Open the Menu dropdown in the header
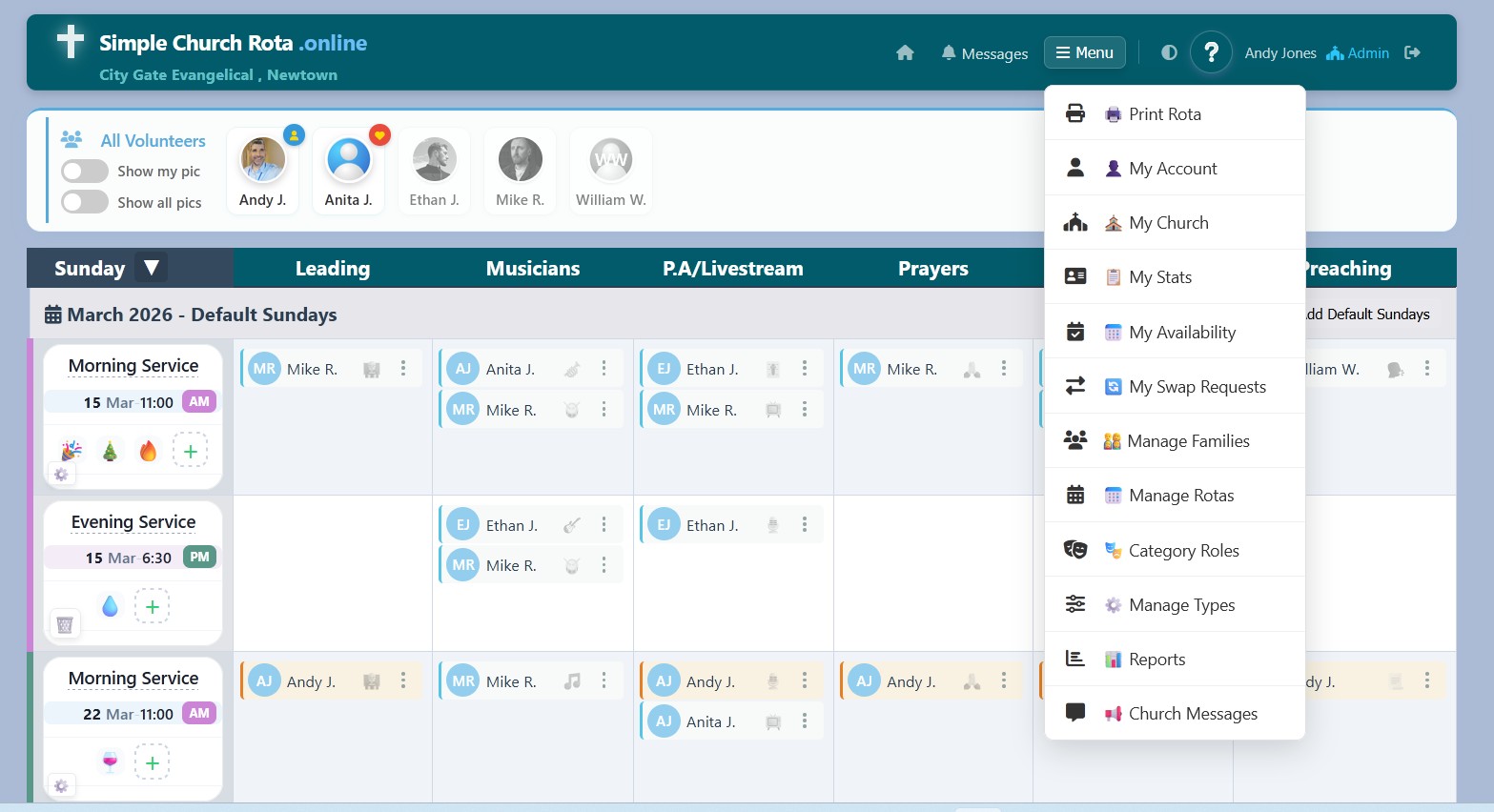 1084,52
